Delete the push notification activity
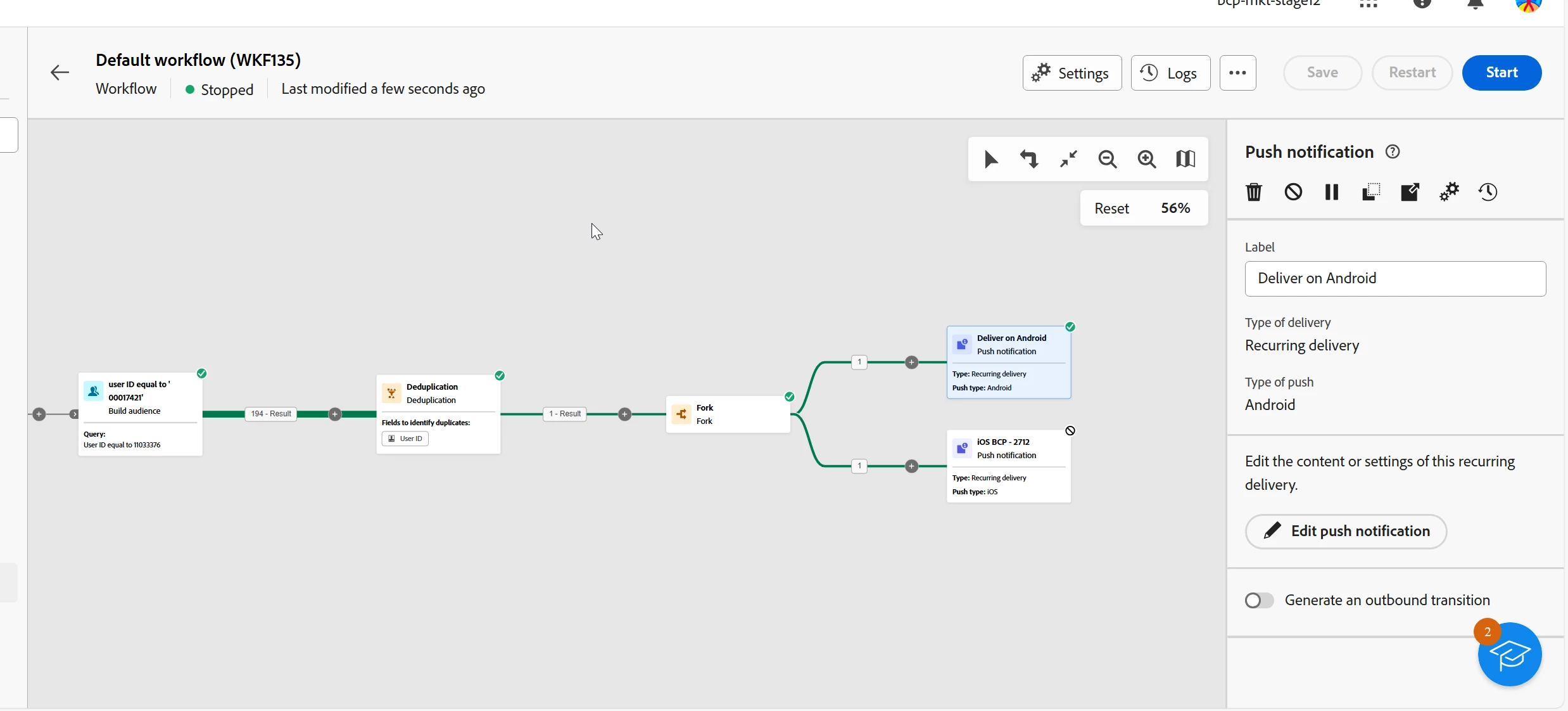Viewport: 1568px width, 711px height. [x=1254, y=192]
